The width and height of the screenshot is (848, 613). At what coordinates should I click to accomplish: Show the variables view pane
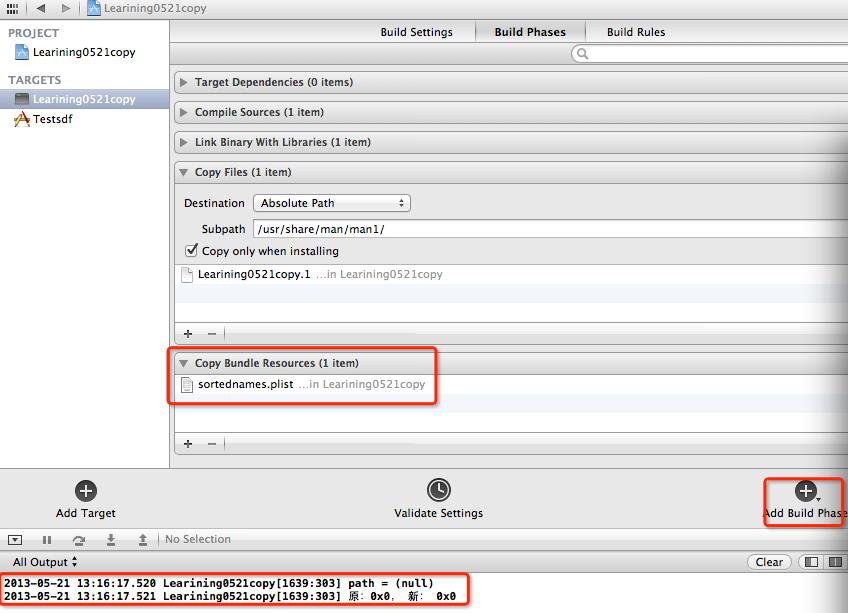coord(811,562)
